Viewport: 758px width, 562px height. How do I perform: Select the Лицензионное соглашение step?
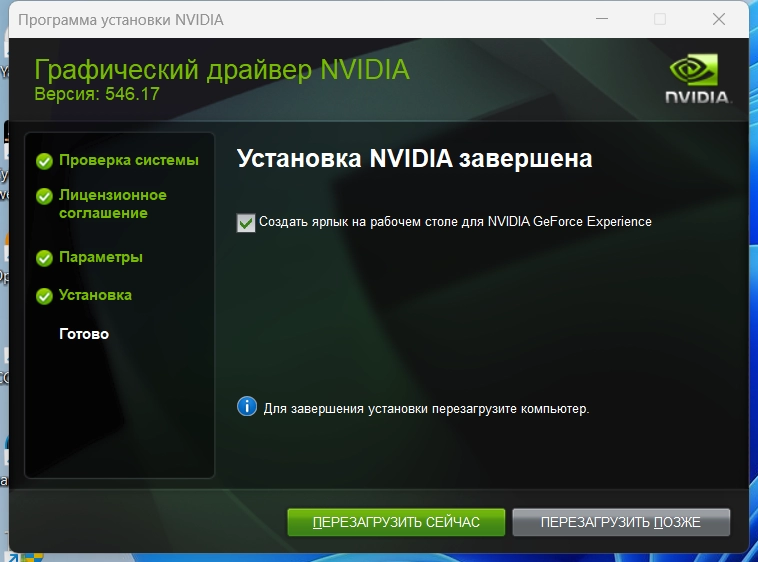113,204
